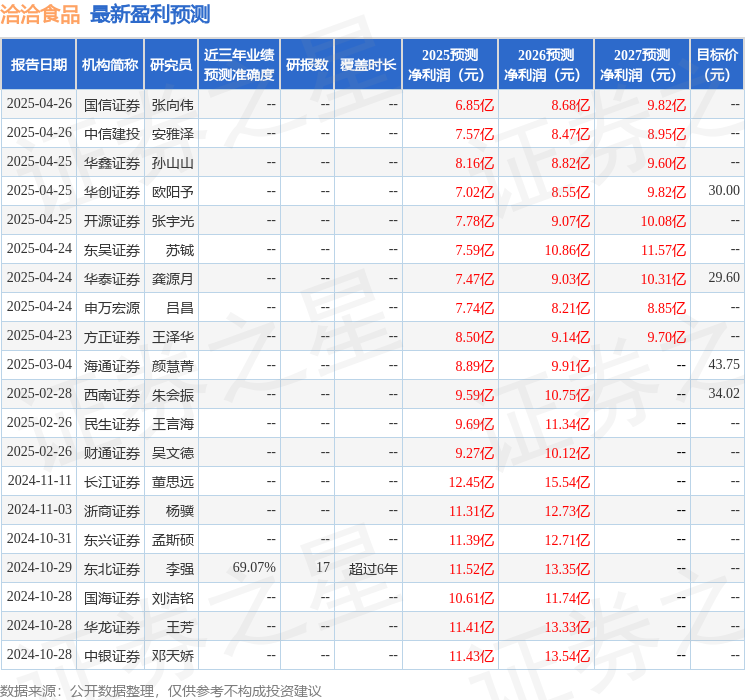Select the 69.07% accuracy value
745x700 pixels.
[254, 567]
